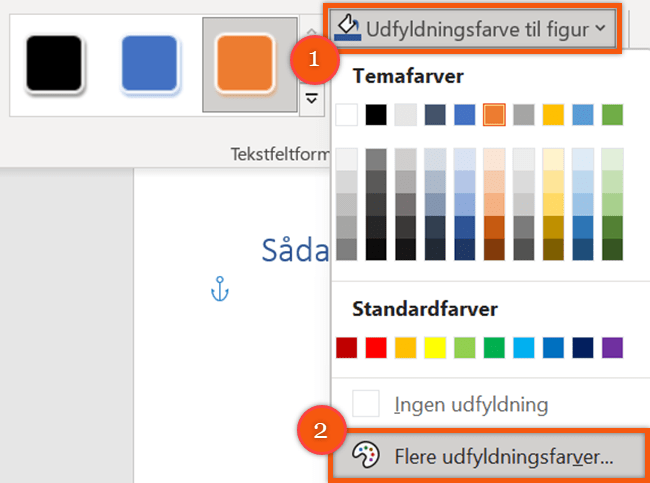650x483 pixels.
Task: Select the light blue standard color
Action: click(524, 348)
